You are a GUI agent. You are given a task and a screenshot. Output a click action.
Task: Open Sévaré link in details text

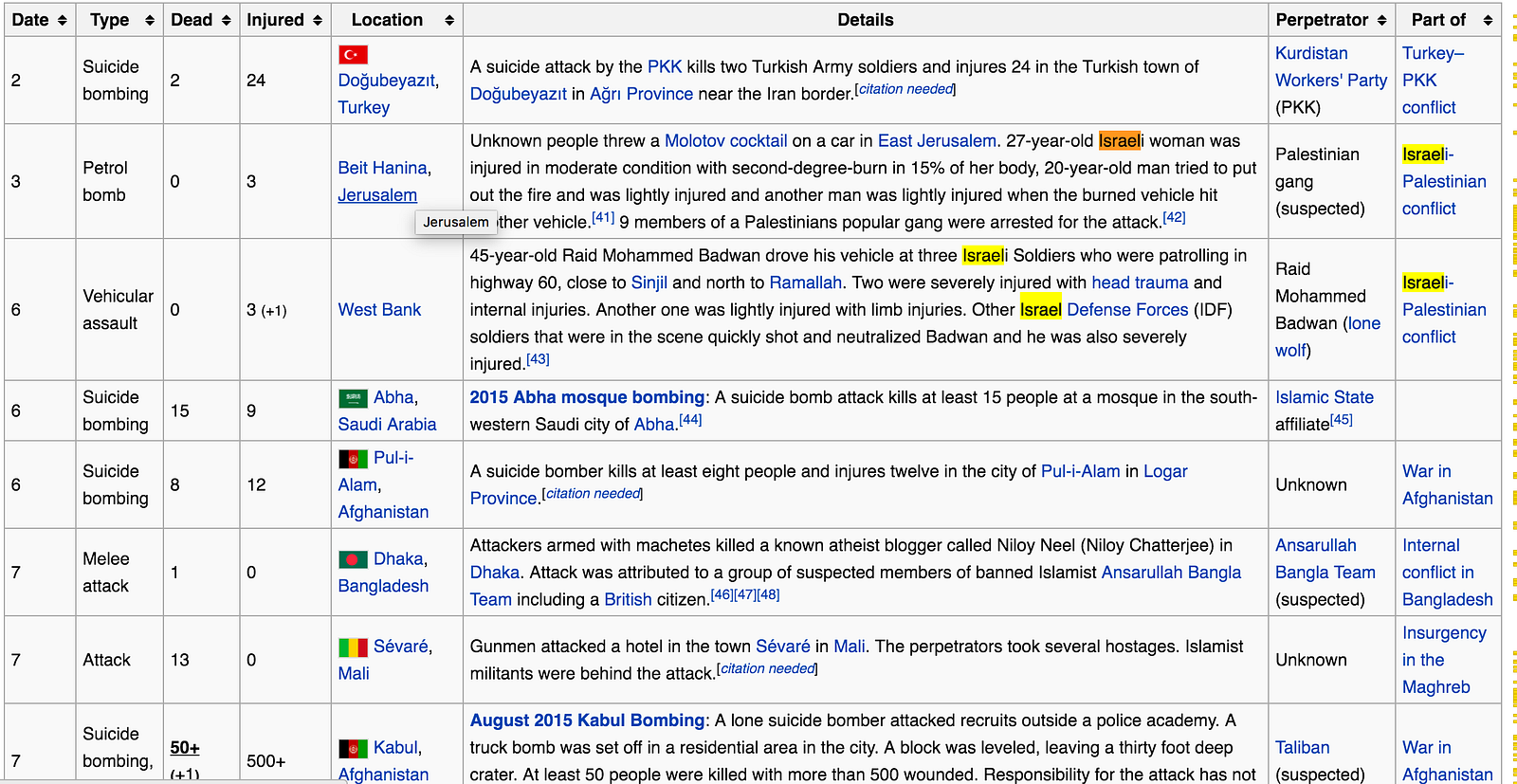(783, 647)
